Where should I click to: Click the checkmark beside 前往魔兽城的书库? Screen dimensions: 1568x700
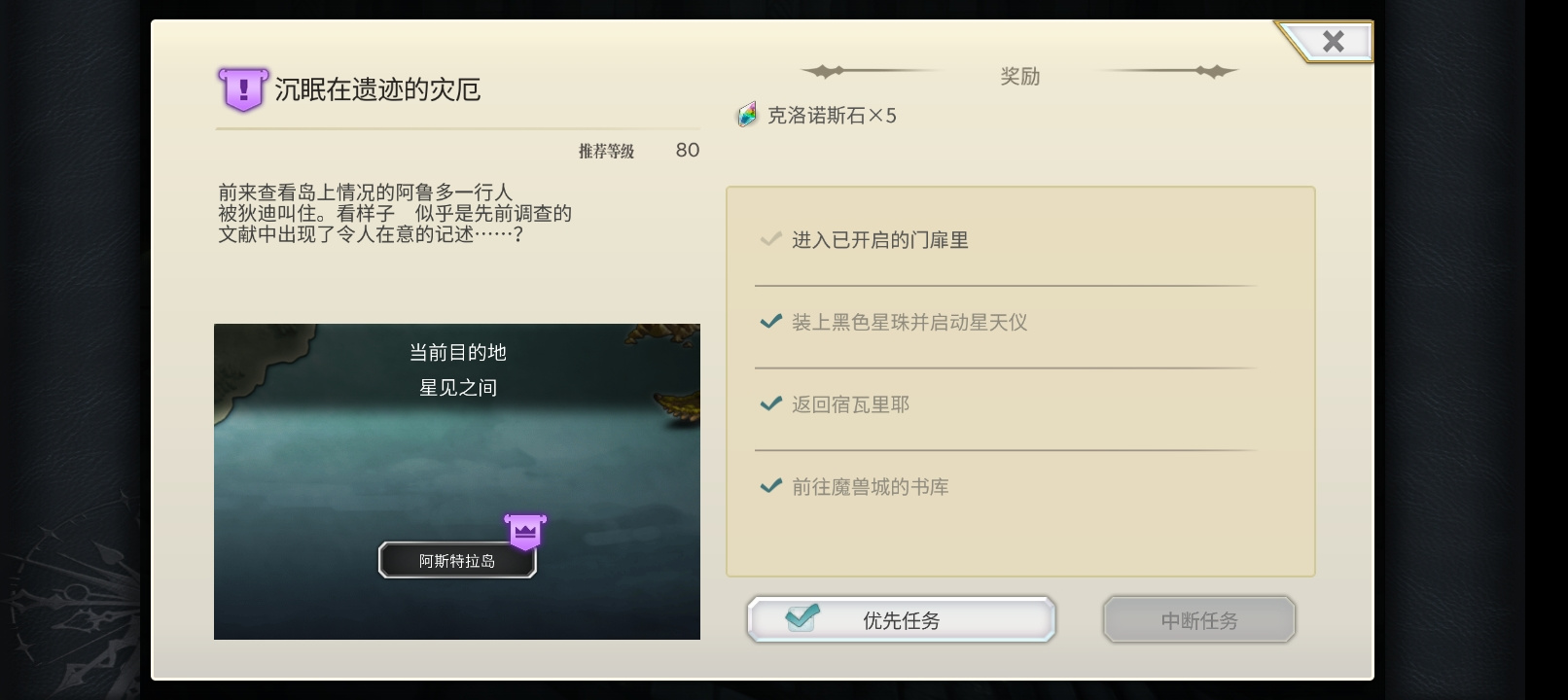771,485
